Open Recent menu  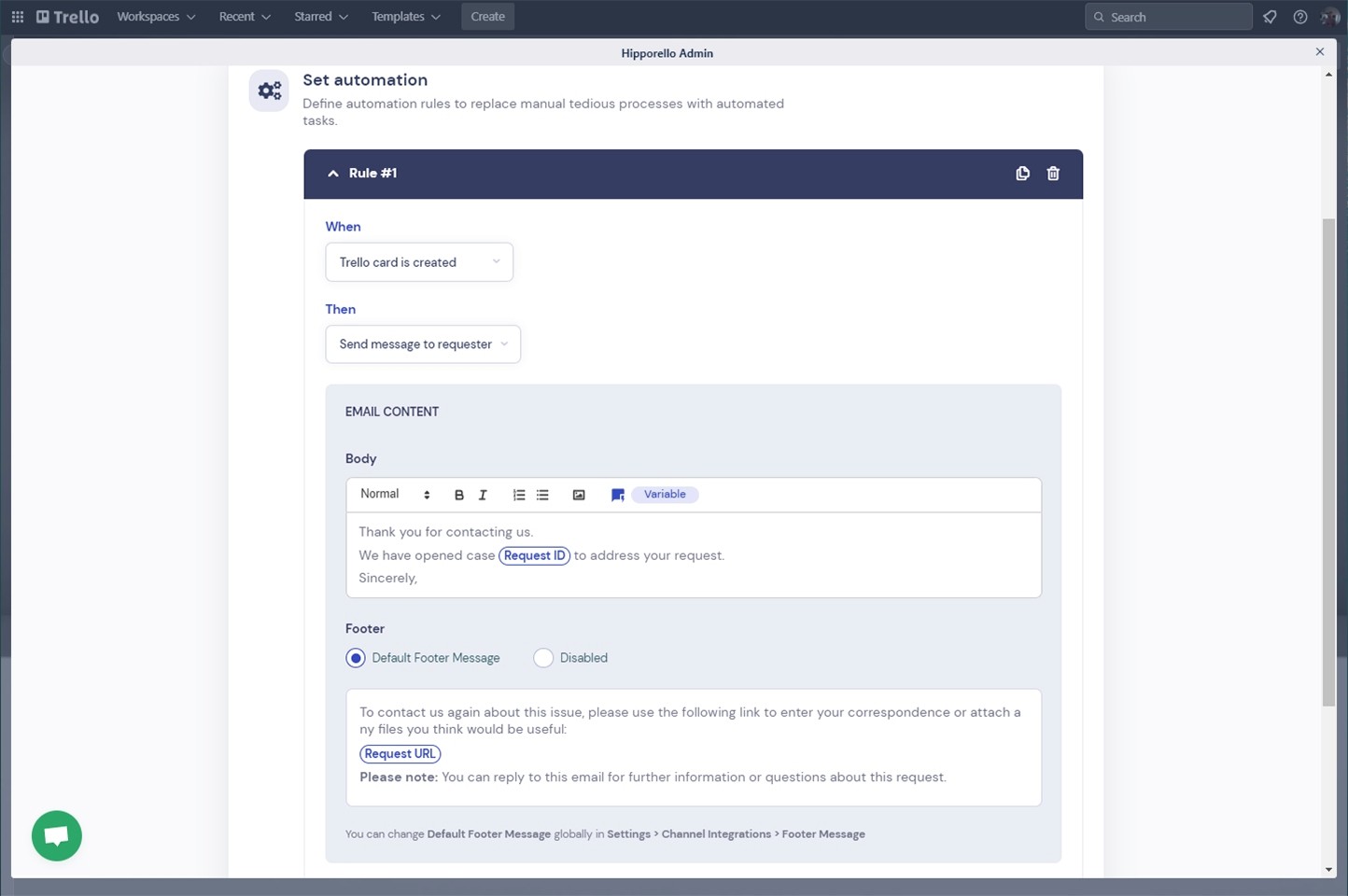click(x=245, y=17)
